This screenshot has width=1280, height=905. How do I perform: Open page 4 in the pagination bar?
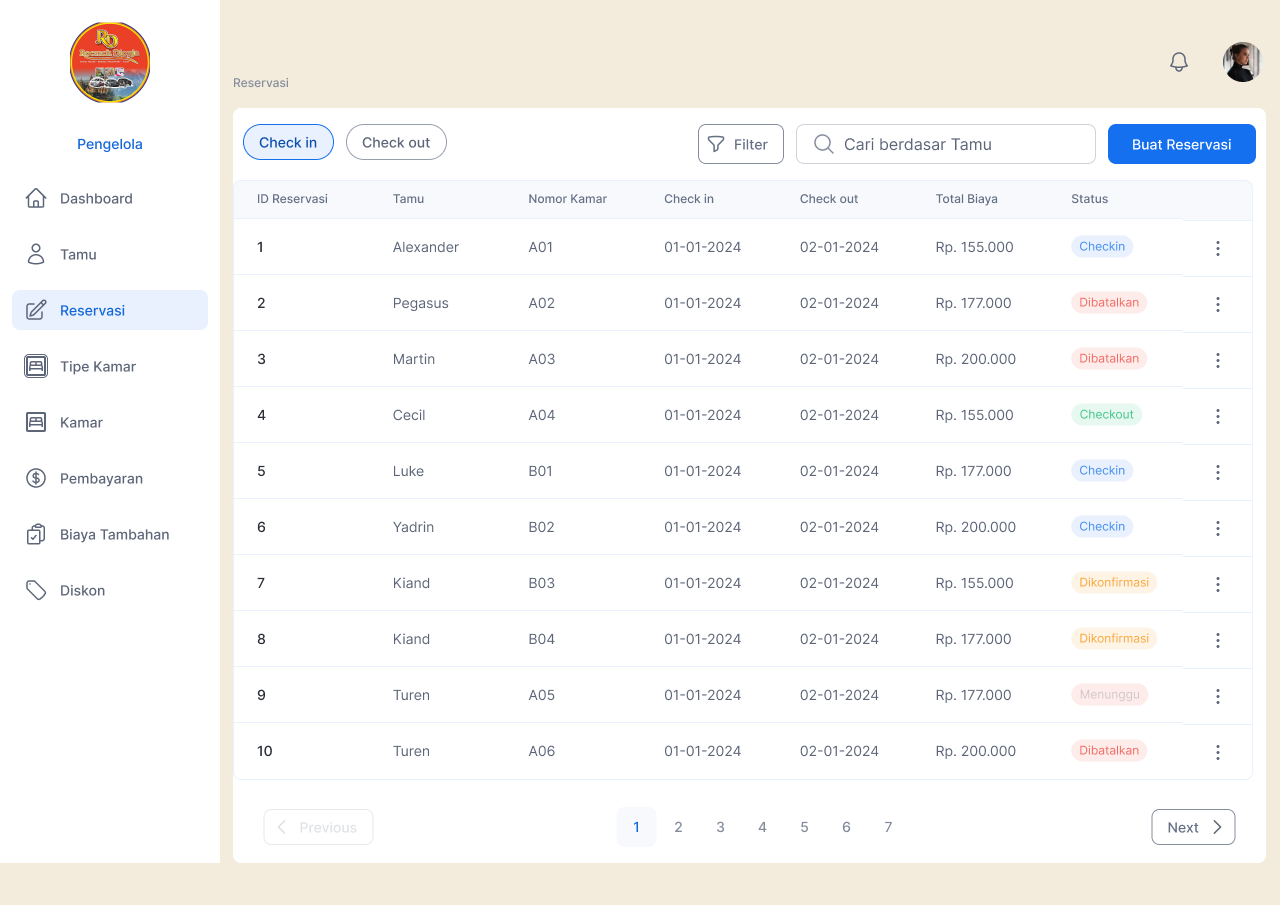pyautogui.click(x=762, y=827)
